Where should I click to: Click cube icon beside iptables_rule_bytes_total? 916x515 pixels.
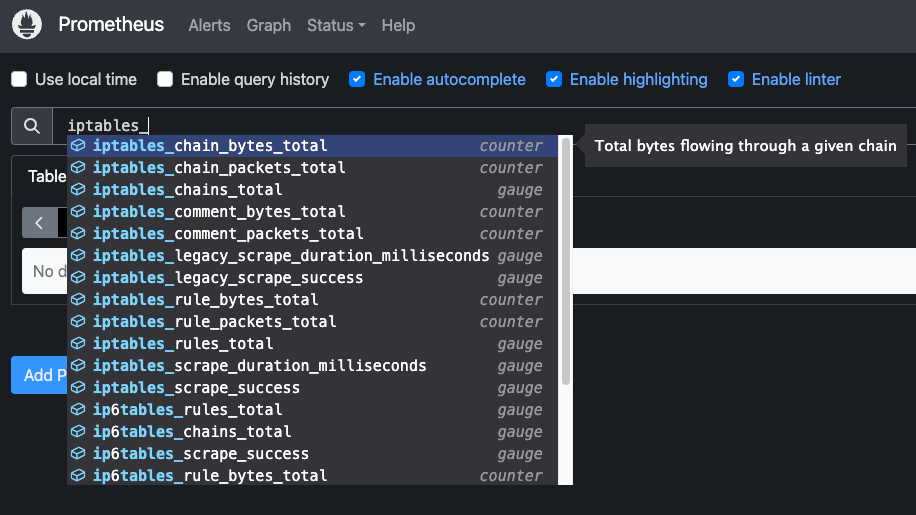[78, 300]
